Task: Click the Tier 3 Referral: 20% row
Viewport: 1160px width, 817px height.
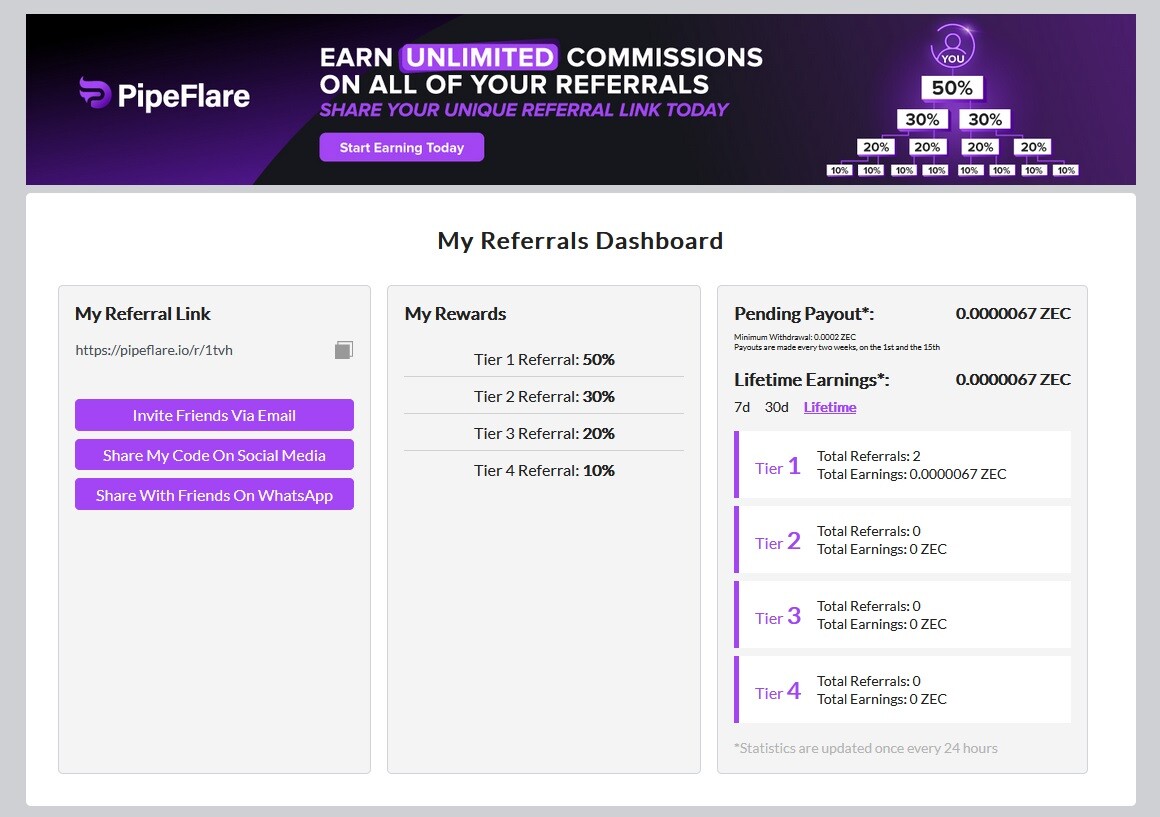Action: pyautogui.click(x=544, y=434)
